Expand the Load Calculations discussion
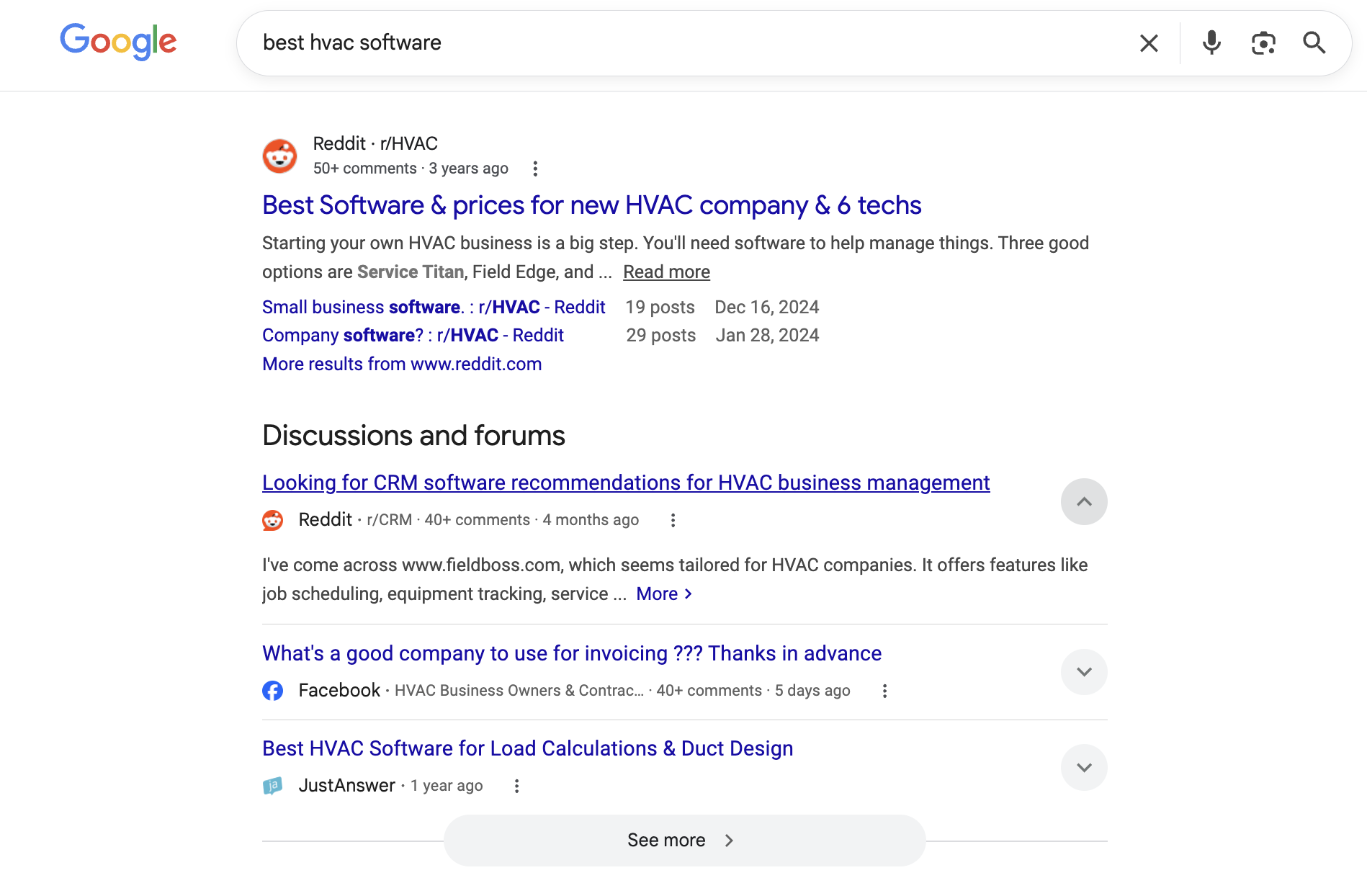The image size is (1367, 896). [1083, 767]
